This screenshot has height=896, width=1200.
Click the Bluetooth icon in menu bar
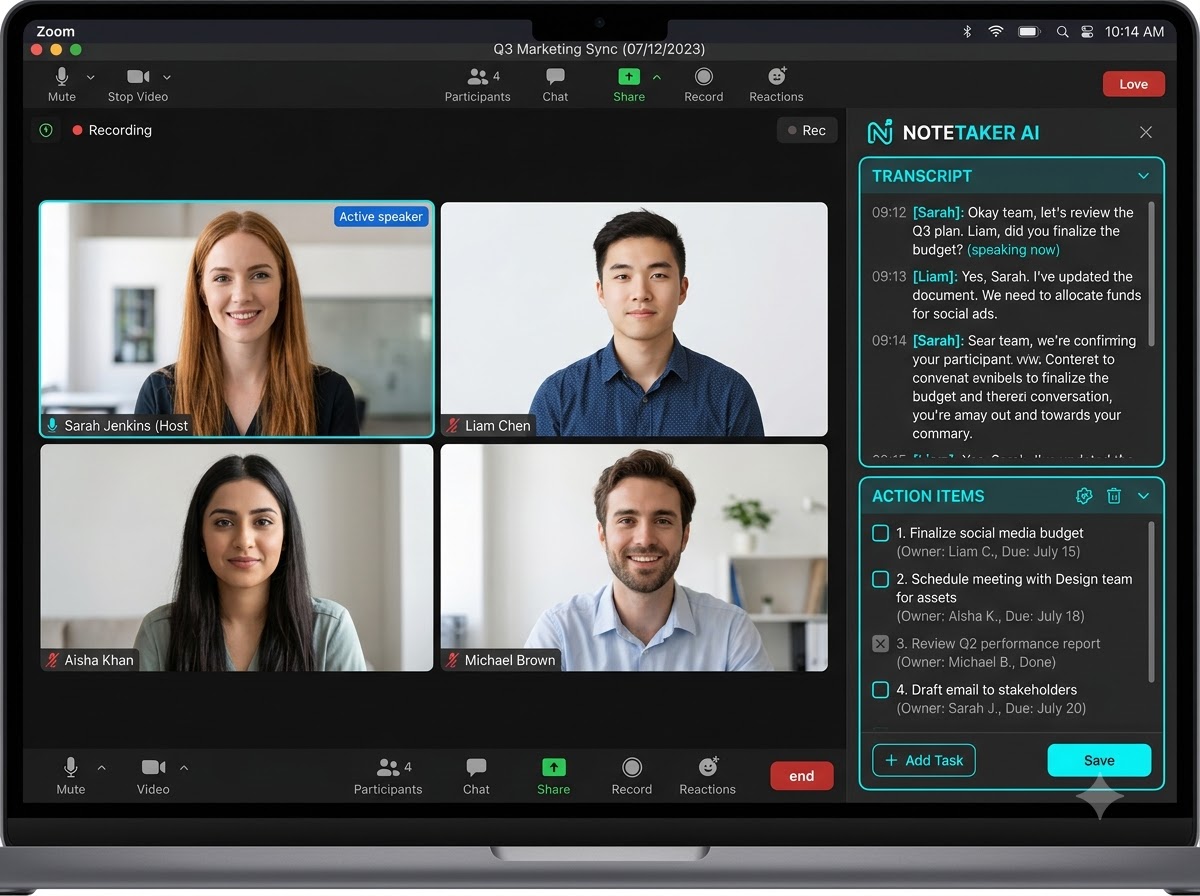967,32
